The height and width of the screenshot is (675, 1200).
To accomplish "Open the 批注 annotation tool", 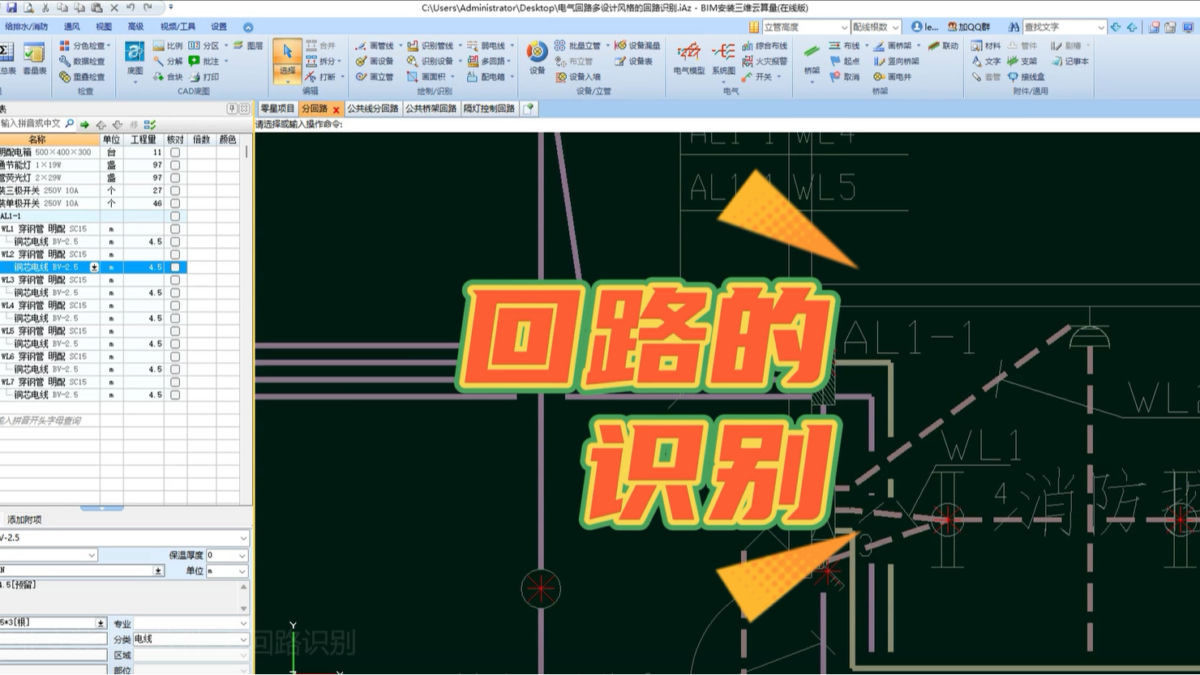I will pyautogui.click(x=206, y=61).
